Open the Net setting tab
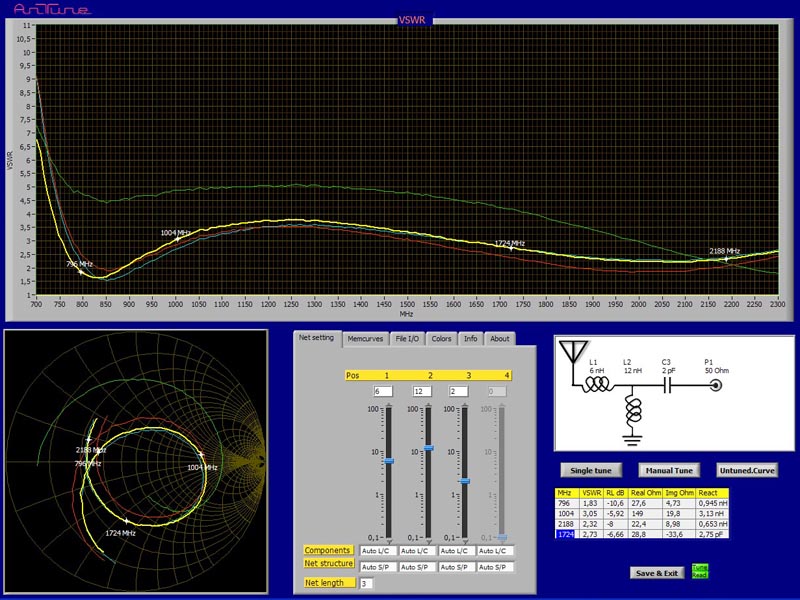The width and height of the screenshot is (800, 600). (x=316, y=338)
